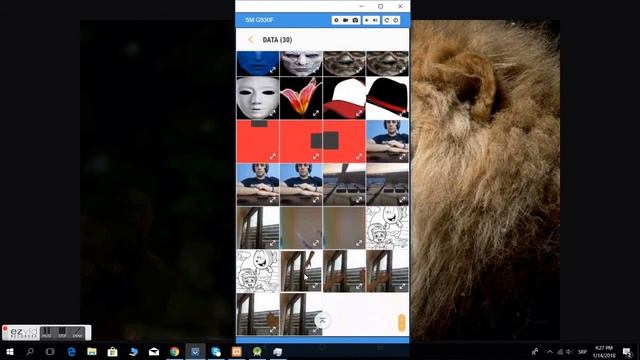This screenshot has height=360, width=640.
Task: Open the blue face mask thumbnail
Action: coord(258,63)
